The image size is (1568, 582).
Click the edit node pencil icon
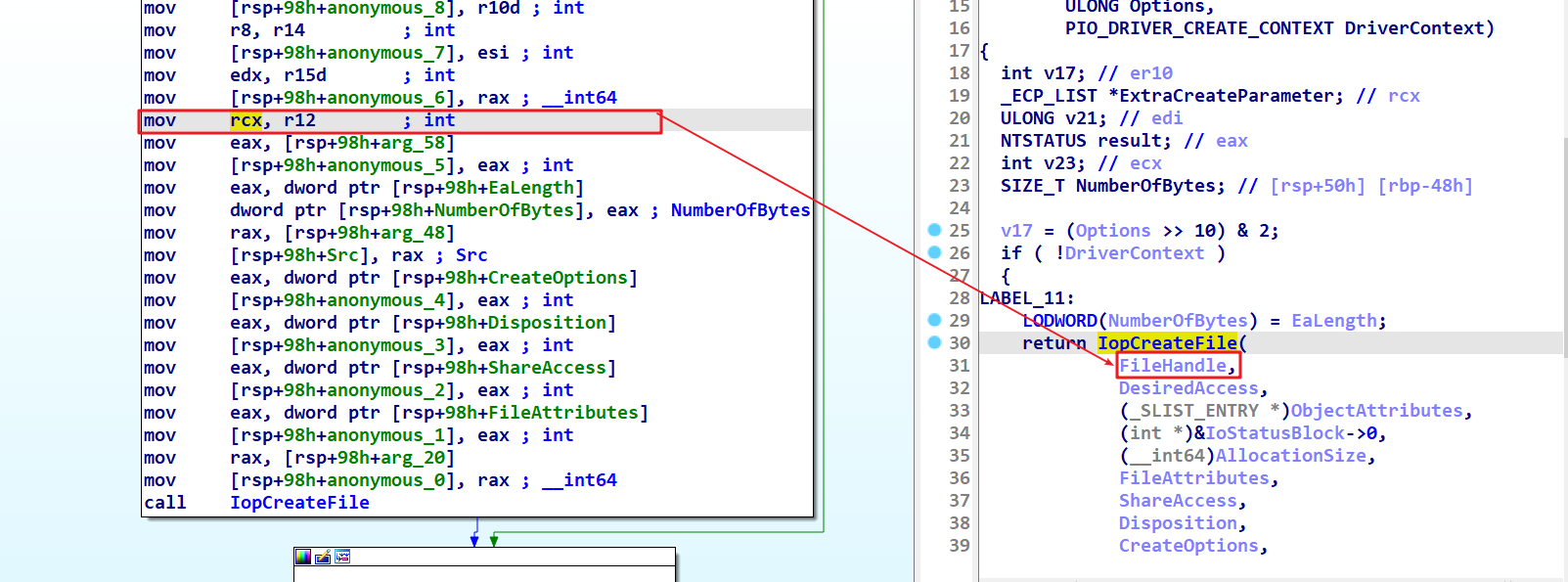(323, 557)
